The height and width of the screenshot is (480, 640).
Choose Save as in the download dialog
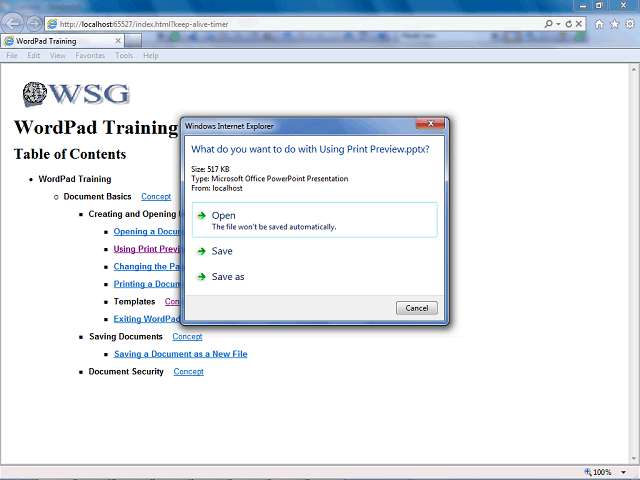tap(315, 277)
